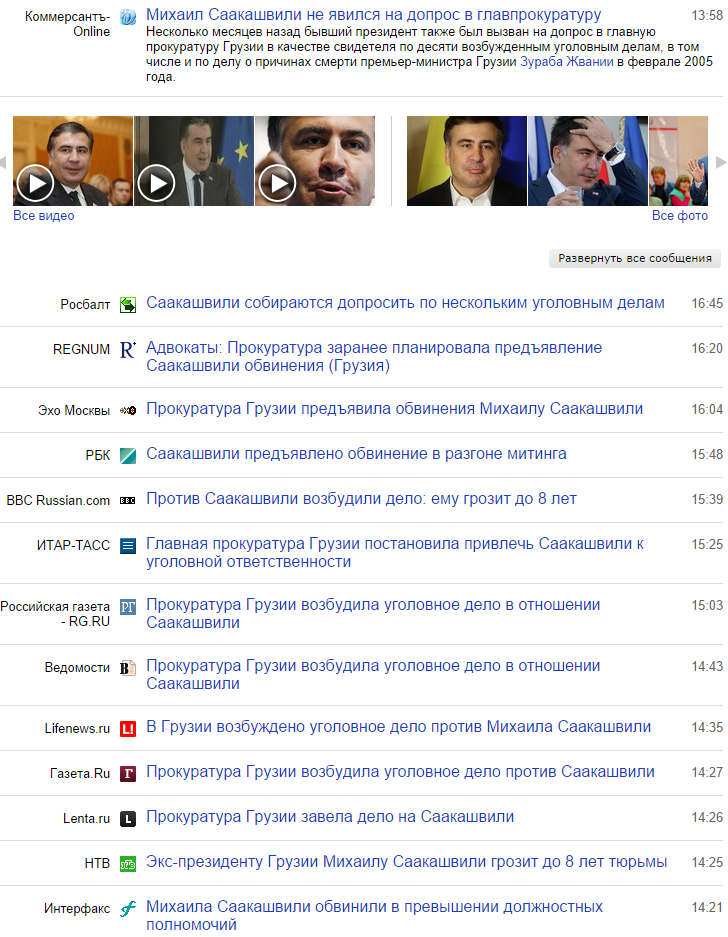Open Lenta.ru headline завела дело

click(x=330, y=817)
